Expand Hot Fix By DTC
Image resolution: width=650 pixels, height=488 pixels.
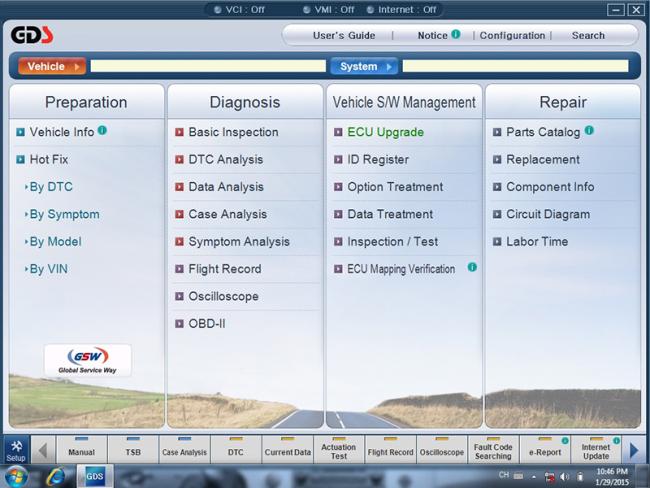(x=50, y=187)
